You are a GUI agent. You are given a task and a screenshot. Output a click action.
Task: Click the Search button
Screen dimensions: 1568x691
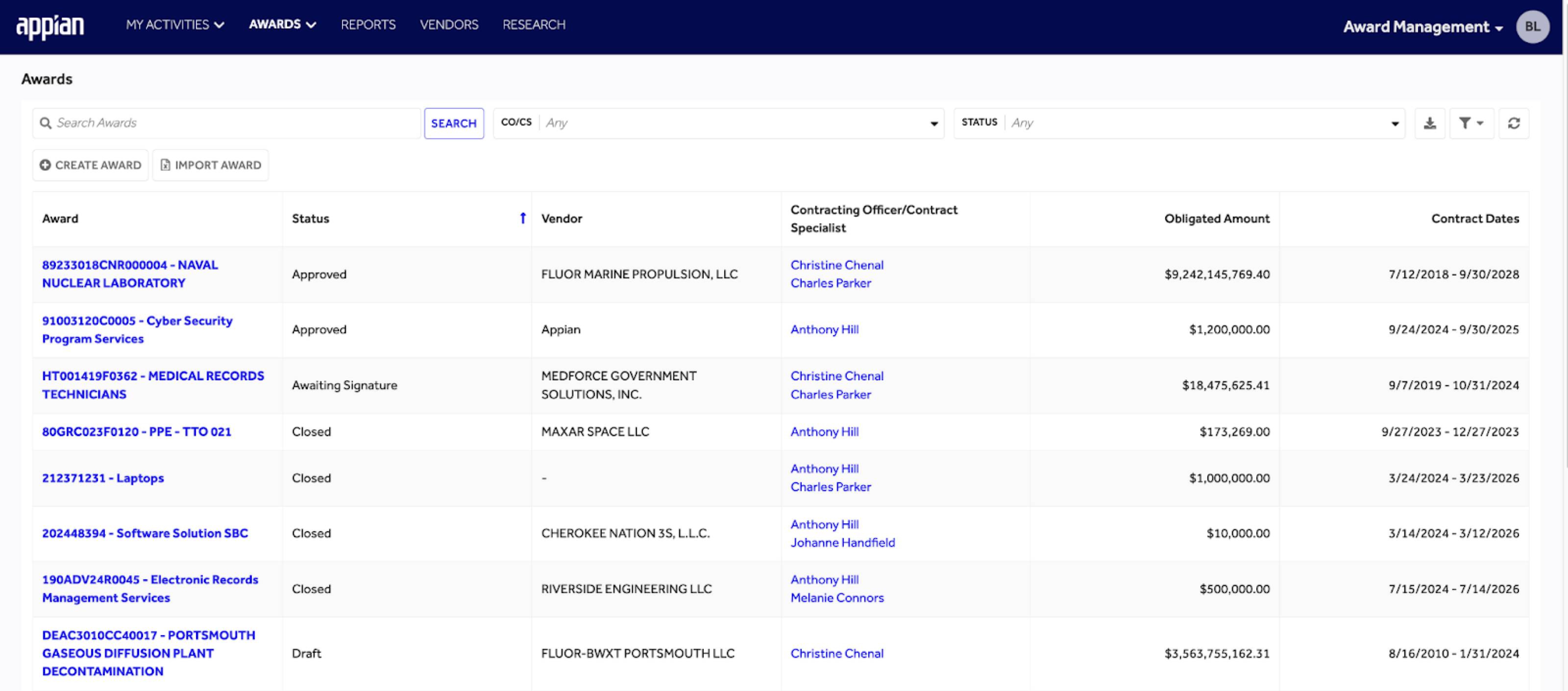453,123
